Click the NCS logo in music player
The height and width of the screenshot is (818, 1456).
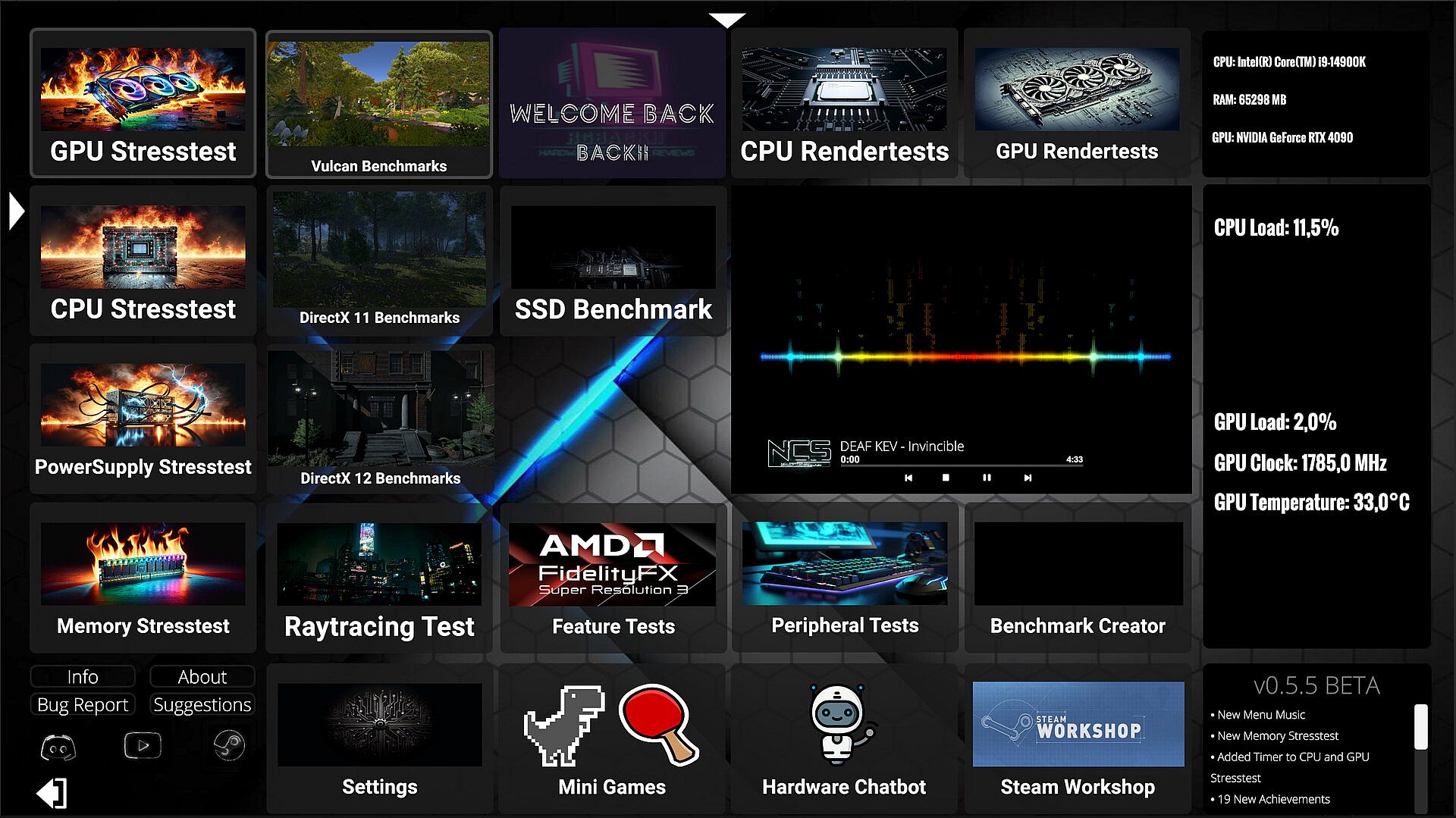point(799,453)
